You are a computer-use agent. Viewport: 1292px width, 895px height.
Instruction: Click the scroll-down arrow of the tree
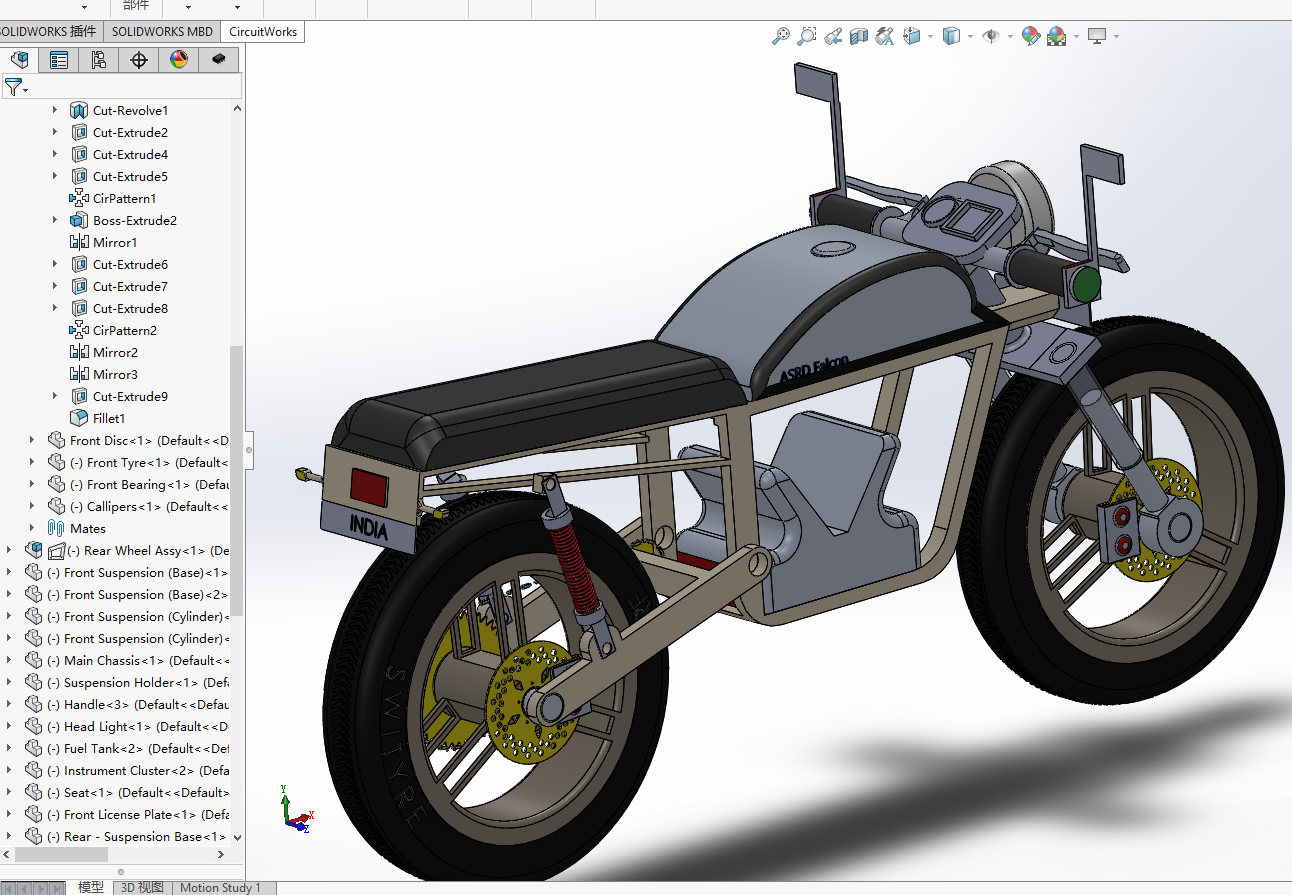coord(236,837)
